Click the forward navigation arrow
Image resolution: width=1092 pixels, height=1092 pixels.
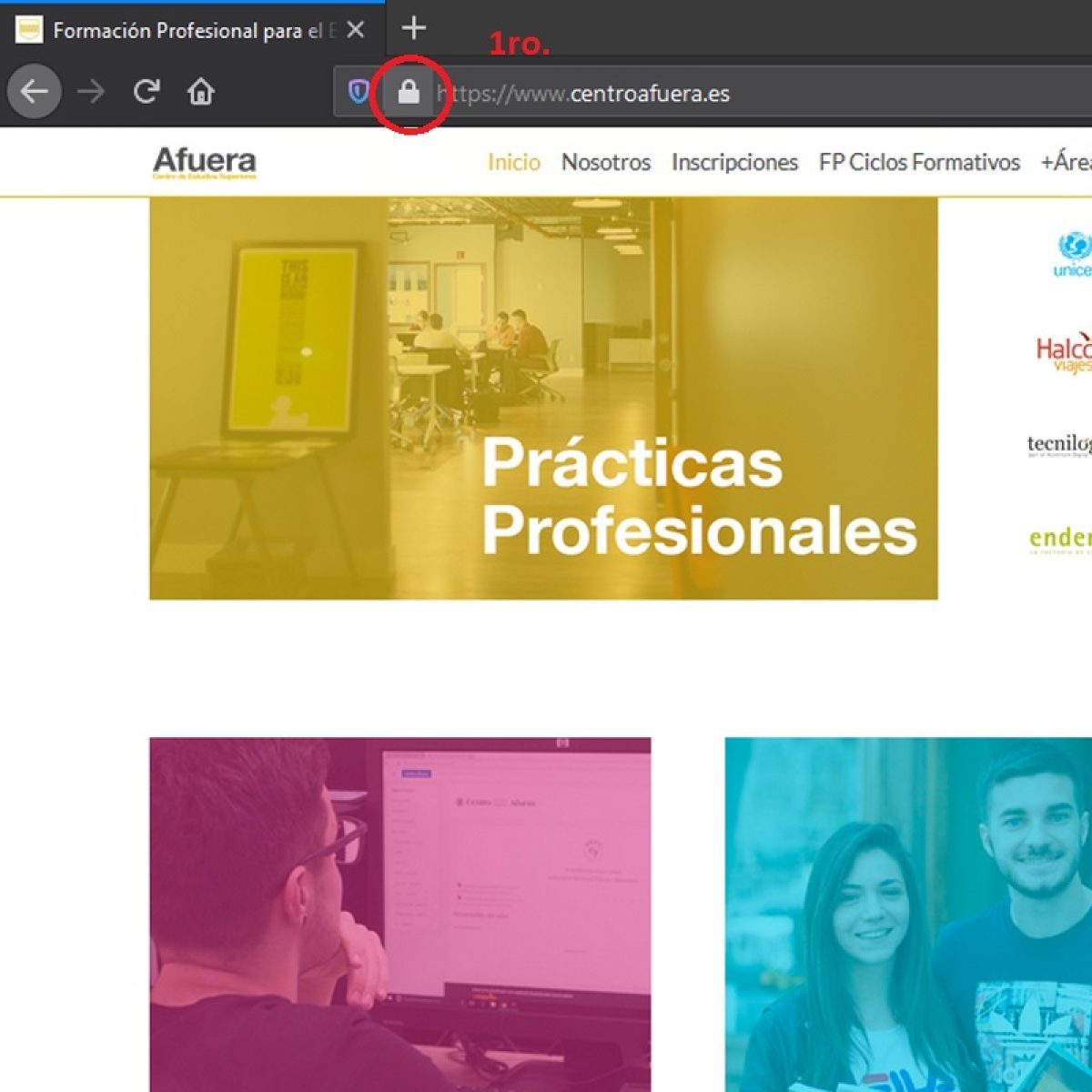90,92
